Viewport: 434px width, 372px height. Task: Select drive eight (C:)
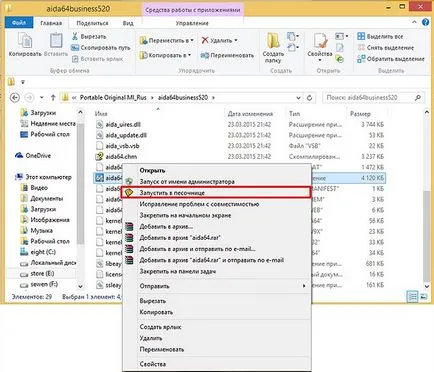38,252
